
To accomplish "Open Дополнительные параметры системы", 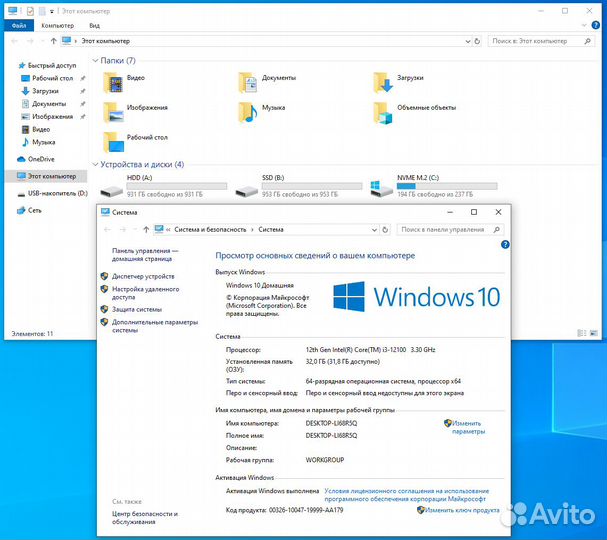I will coord(154,326).
